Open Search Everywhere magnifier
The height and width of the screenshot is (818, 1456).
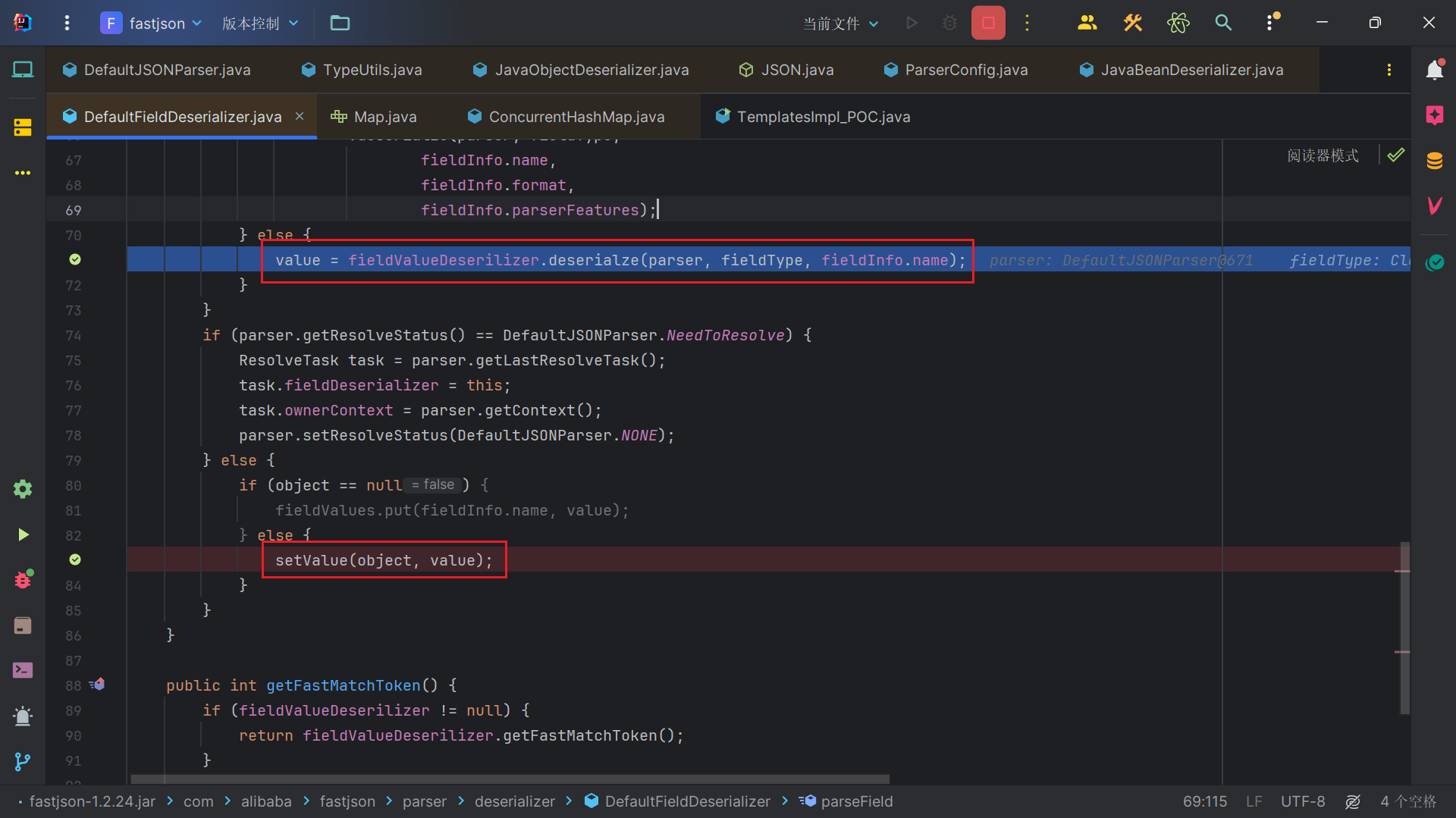(x=1223, y=23)
